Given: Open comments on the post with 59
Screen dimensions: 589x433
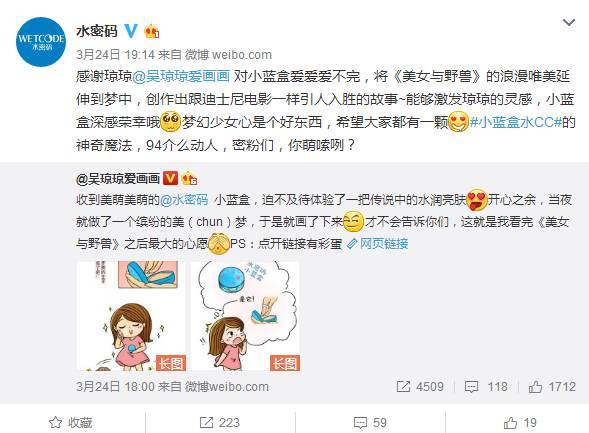Looking at the screenshot, I should (x=370, y=423).
